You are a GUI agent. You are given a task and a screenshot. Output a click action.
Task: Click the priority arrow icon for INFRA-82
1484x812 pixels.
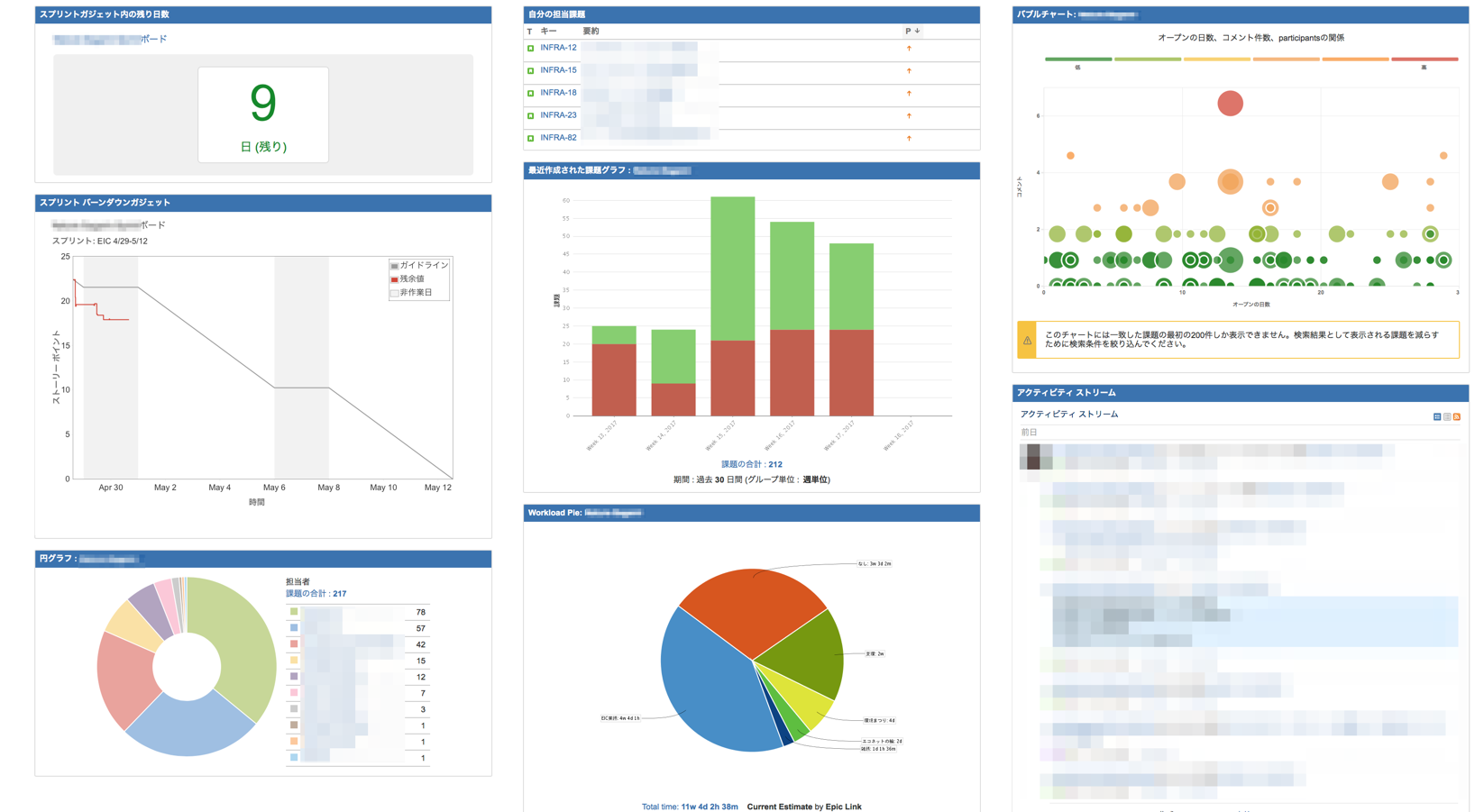click(x=909, y=139)
